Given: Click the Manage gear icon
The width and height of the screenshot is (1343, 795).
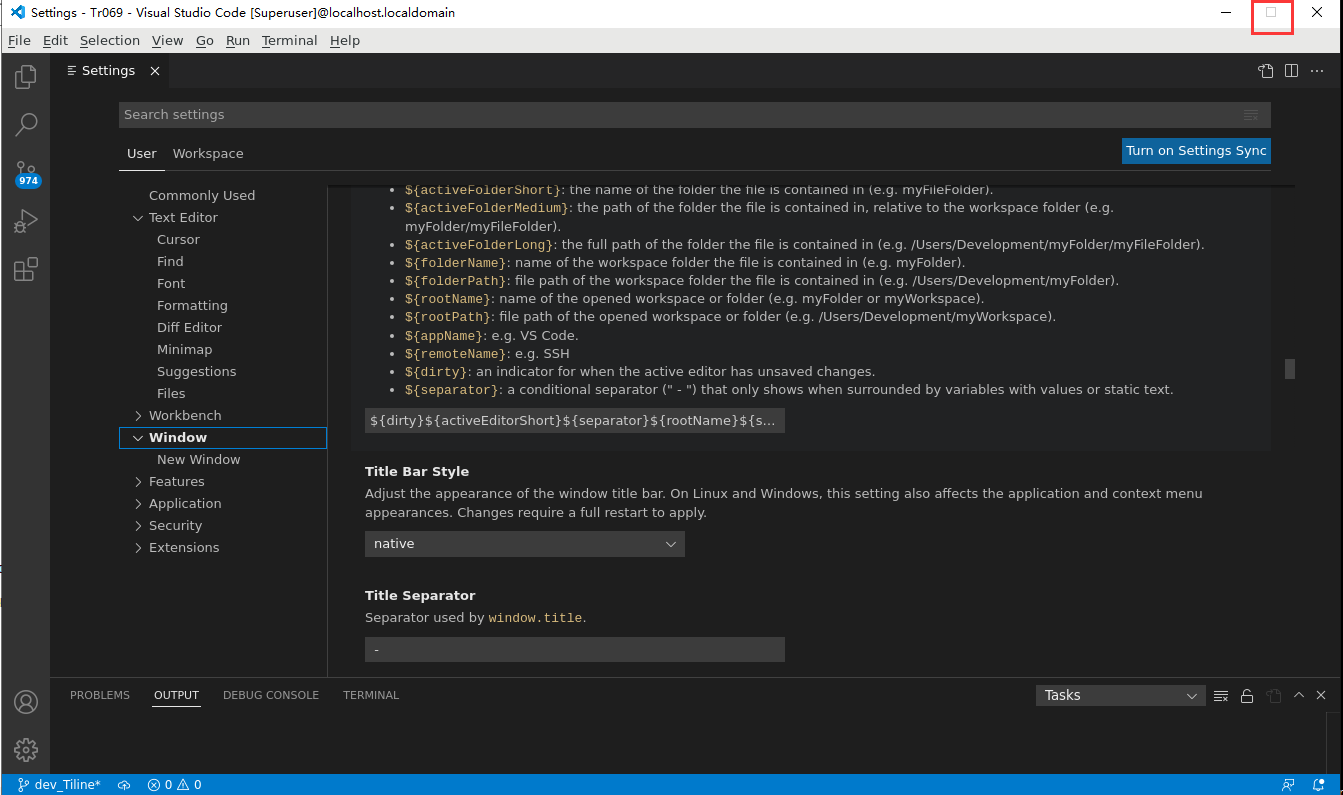Looking at the screenshot, I should coord(25,749).
